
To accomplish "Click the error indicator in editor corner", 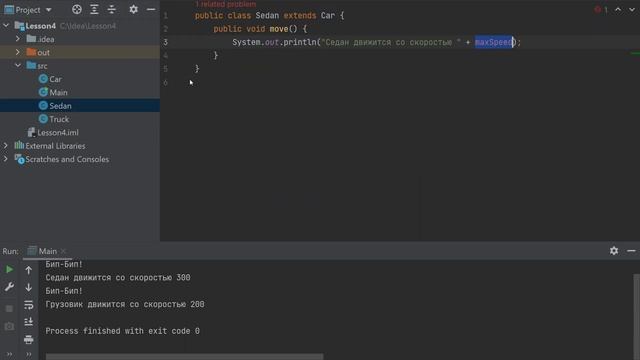I will [601, 9].
